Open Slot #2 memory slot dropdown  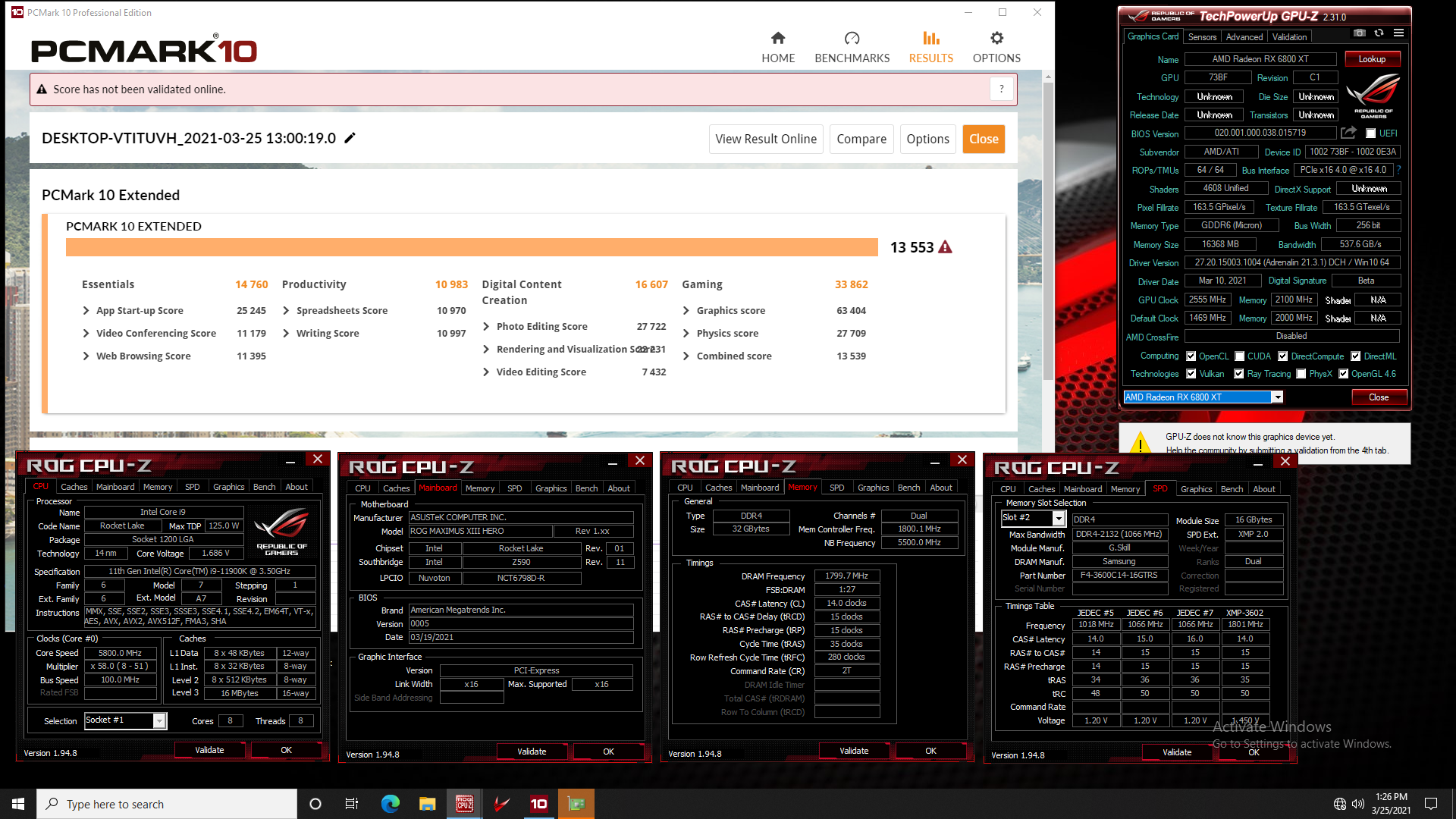click(1059, 518)
